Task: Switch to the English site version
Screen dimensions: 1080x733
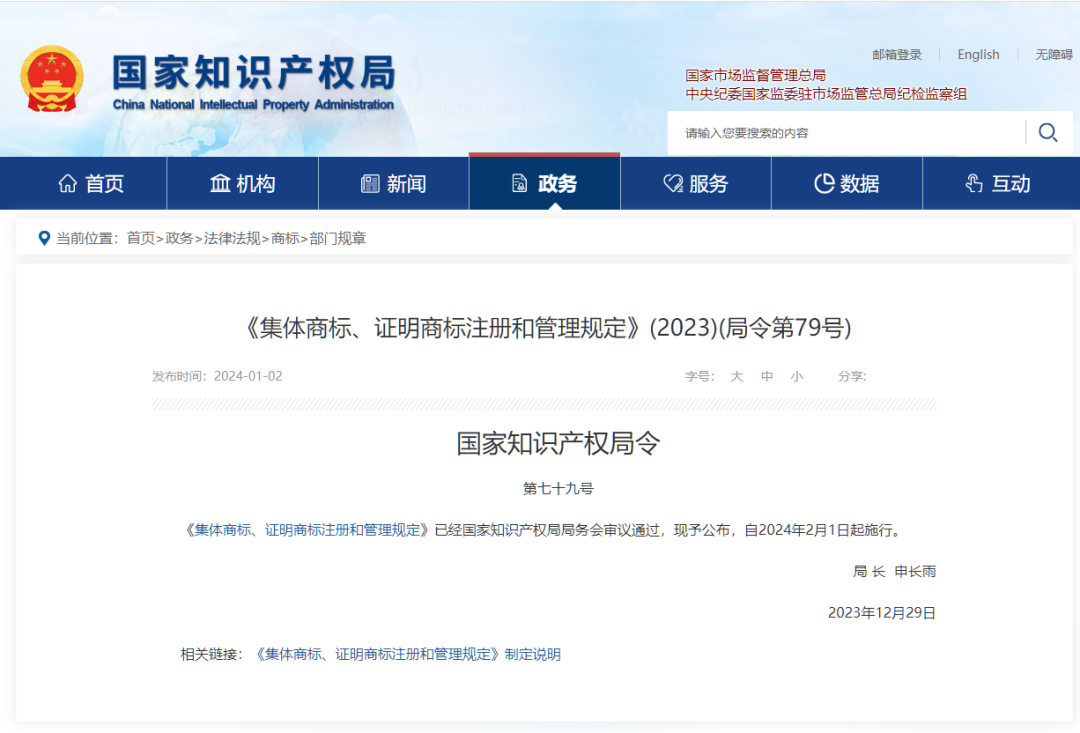Action: [x=978, y=54]
